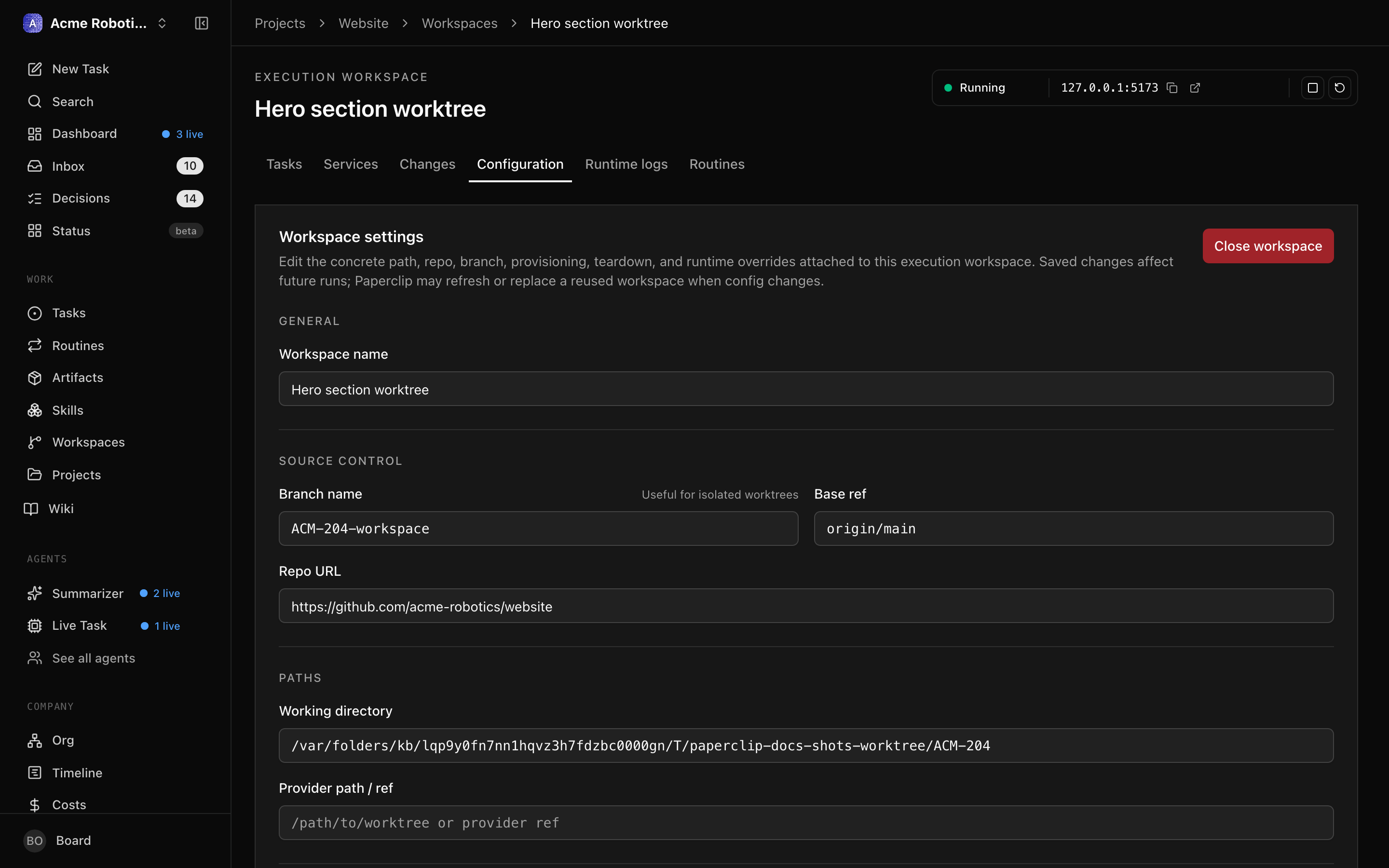Click the 'Useful for isolated worktrees' hint

tap(720, 495)
